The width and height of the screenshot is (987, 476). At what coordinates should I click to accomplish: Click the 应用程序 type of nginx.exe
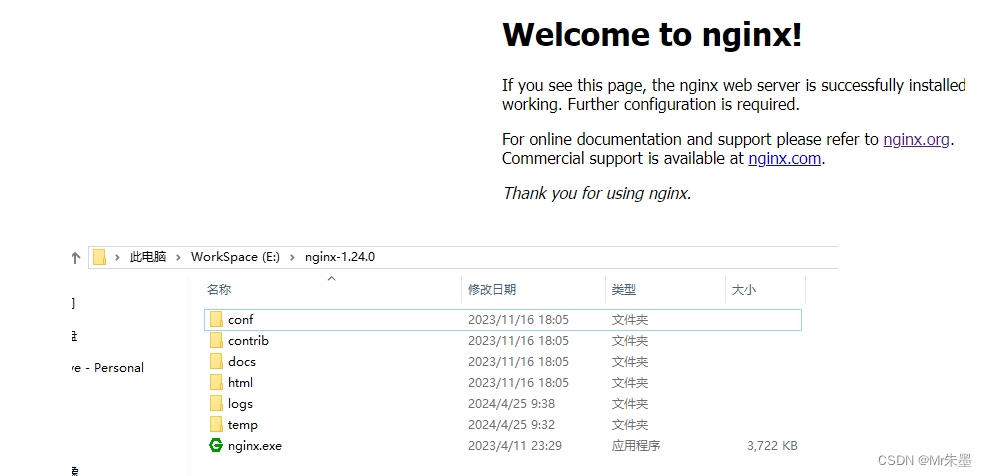[636, 446]
